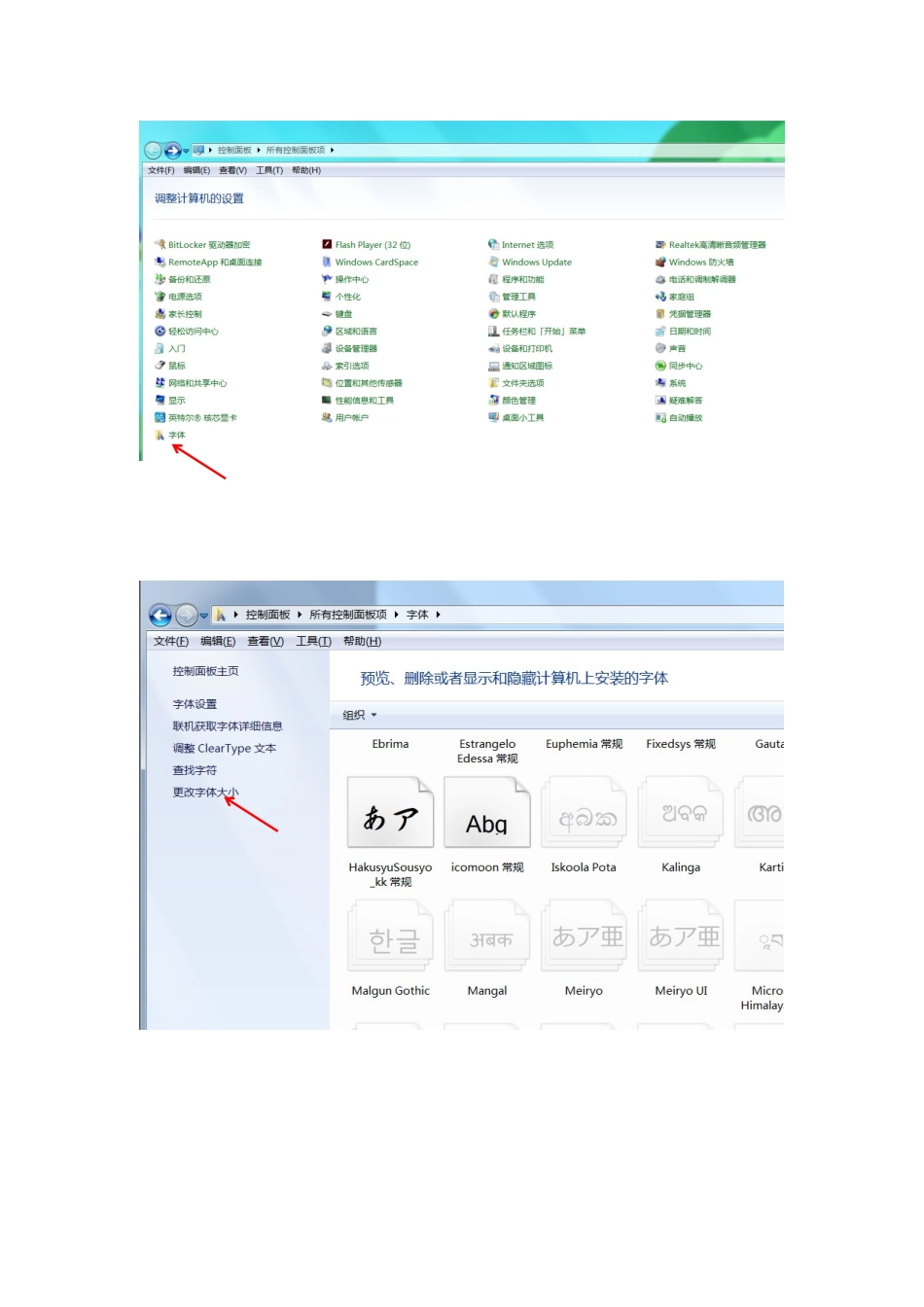The image size is (924, 1307).
Task: Click 联机获取字体详细信息 link
Action: pyautogui.click(x=228, y=726)
